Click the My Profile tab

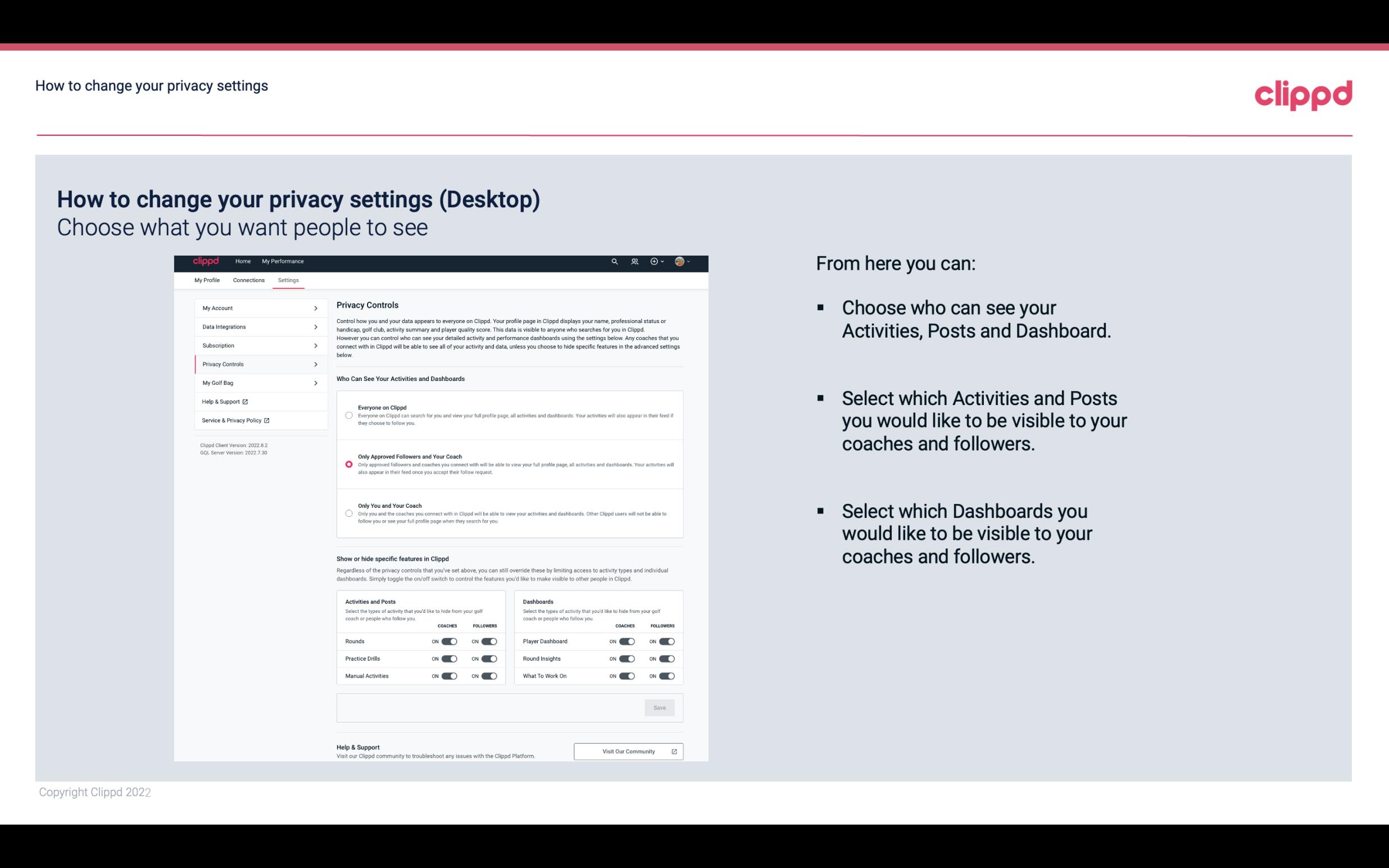click(206, 280)
